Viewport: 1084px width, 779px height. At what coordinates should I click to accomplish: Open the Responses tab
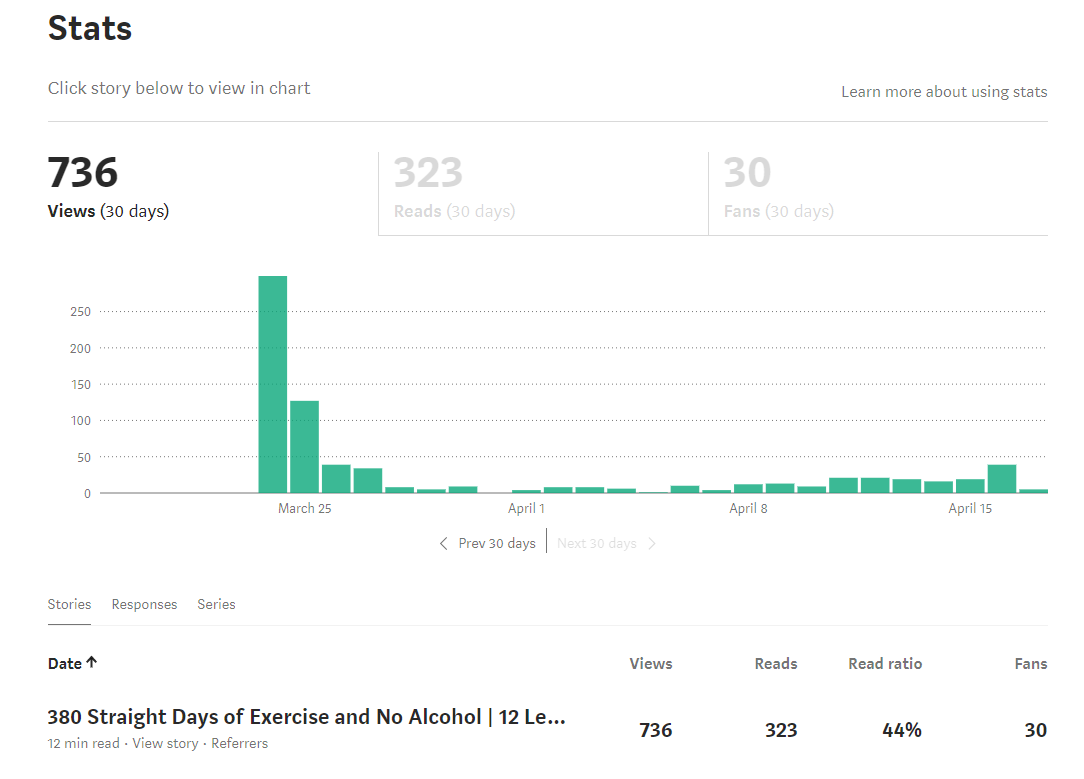pyautogui.click(x=144, y=604)
